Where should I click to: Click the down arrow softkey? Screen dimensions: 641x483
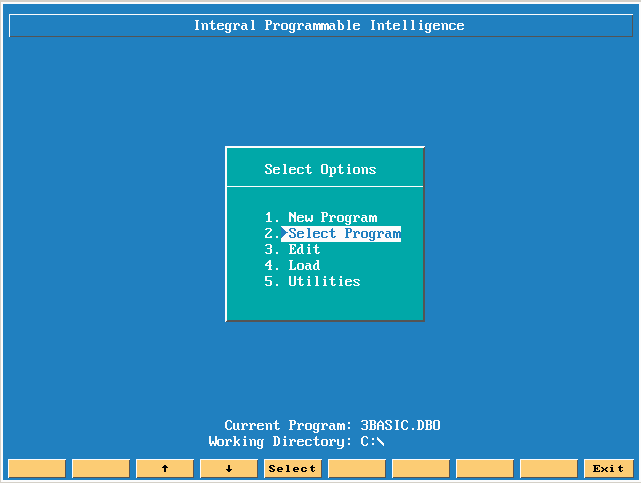click(229, 468)
